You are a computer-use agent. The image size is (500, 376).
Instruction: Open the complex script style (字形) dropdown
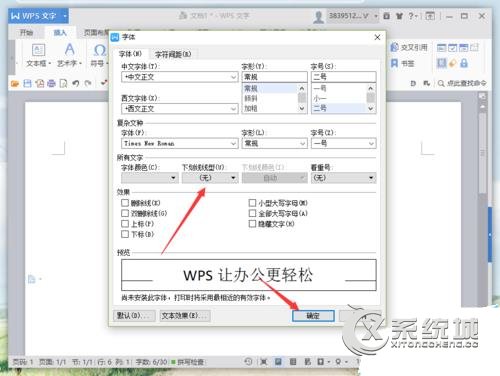pyautogui.click(x=302, y=143)
